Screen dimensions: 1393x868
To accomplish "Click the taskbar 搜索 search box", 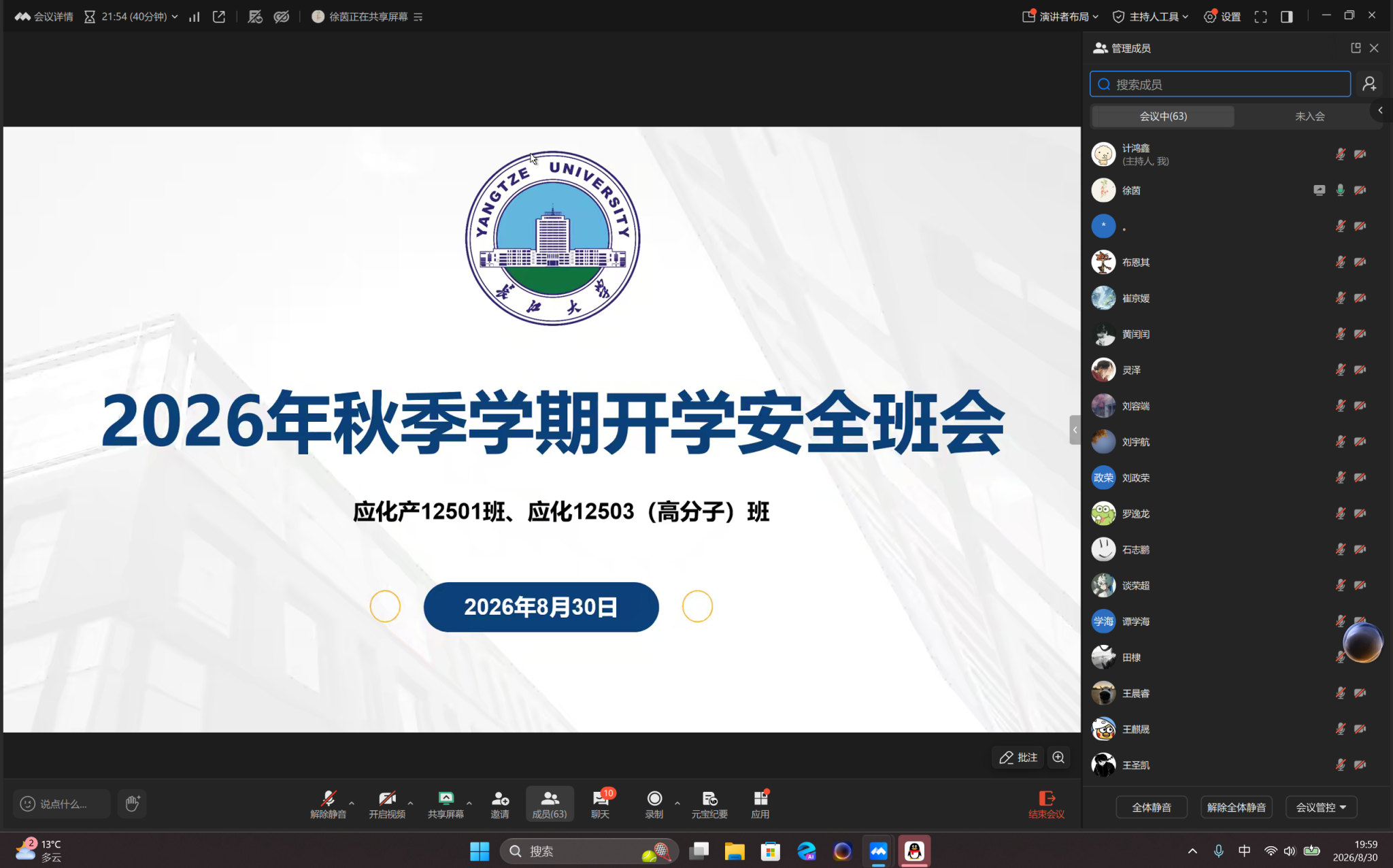I will pyautogui.click(x=589, y=851).
